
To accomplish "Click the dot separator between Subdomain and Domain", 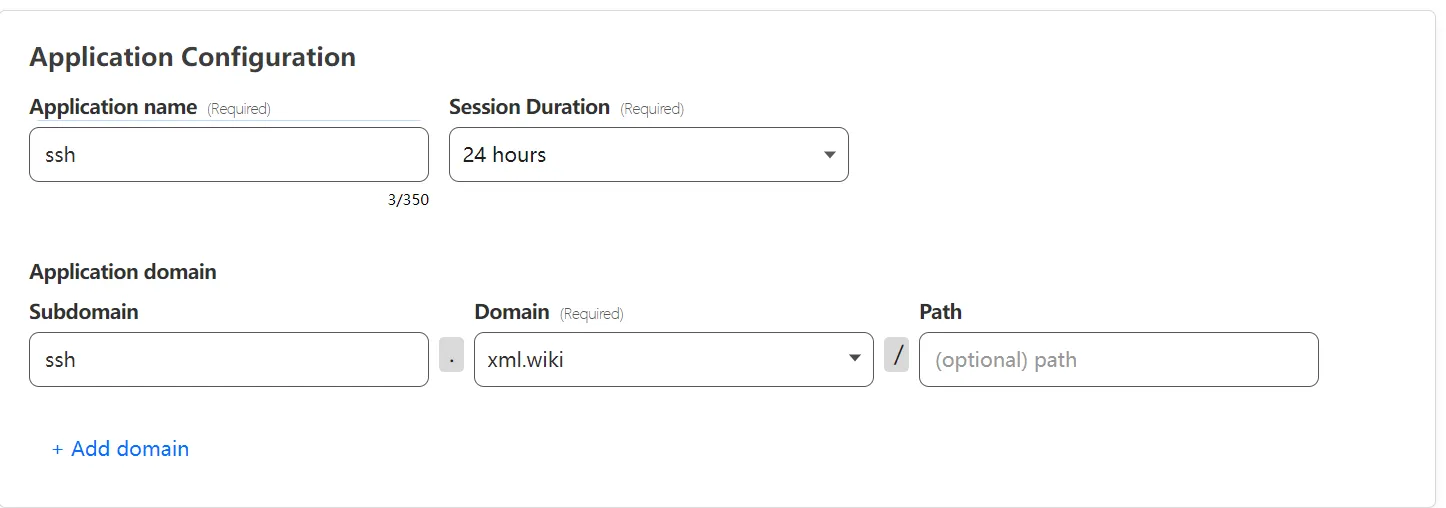I will point(451,355).
